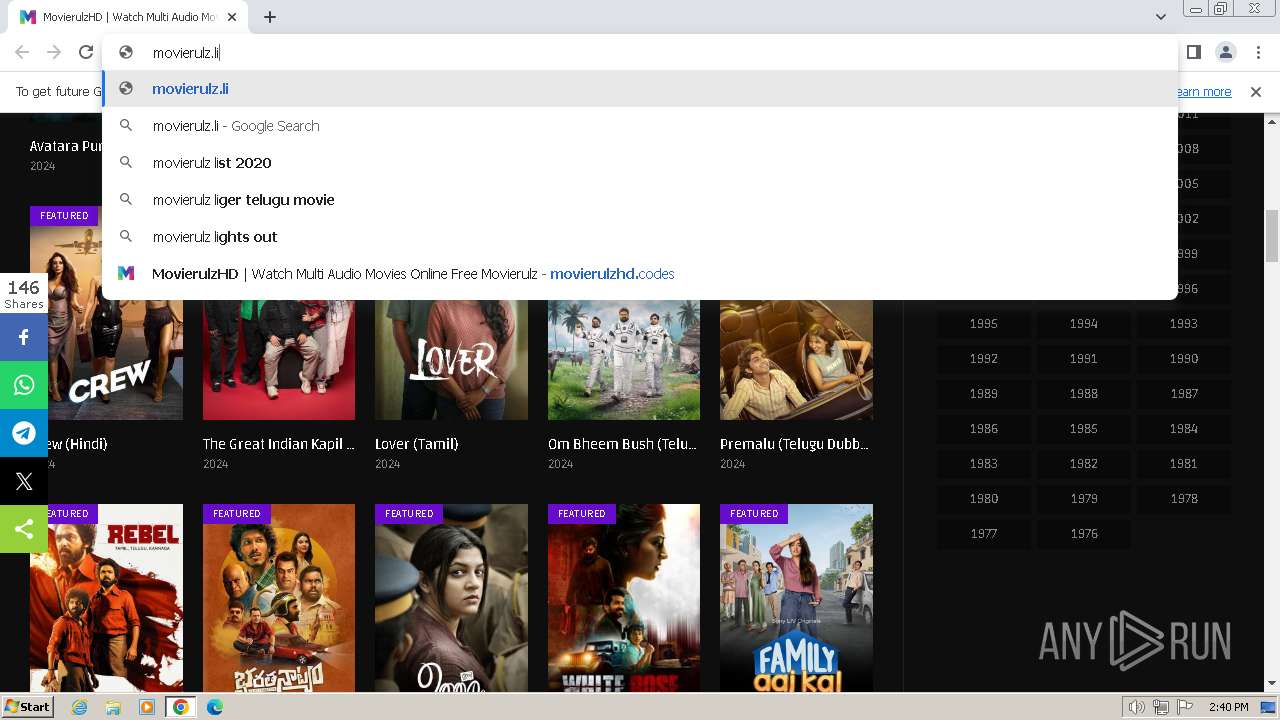Open the Premalu (Telugu Dubbed) poster
The image size is (1280, 720).
[x=796, y=359]
